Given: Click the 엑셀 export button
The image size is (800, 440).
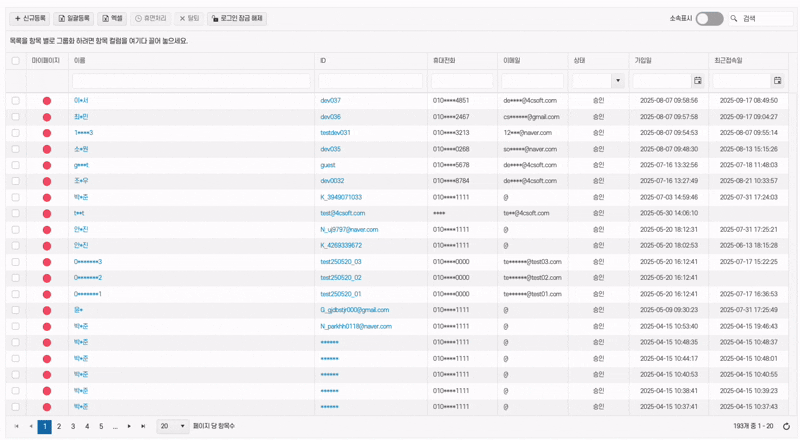Looking at the screenshot, I should tap(113, 18).
